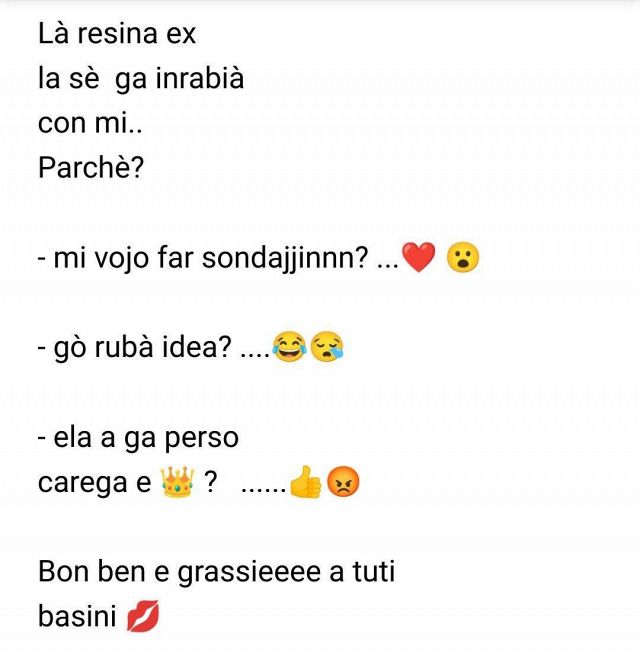
Task: Click the text 'con mi..'
Action: [90, 123]
